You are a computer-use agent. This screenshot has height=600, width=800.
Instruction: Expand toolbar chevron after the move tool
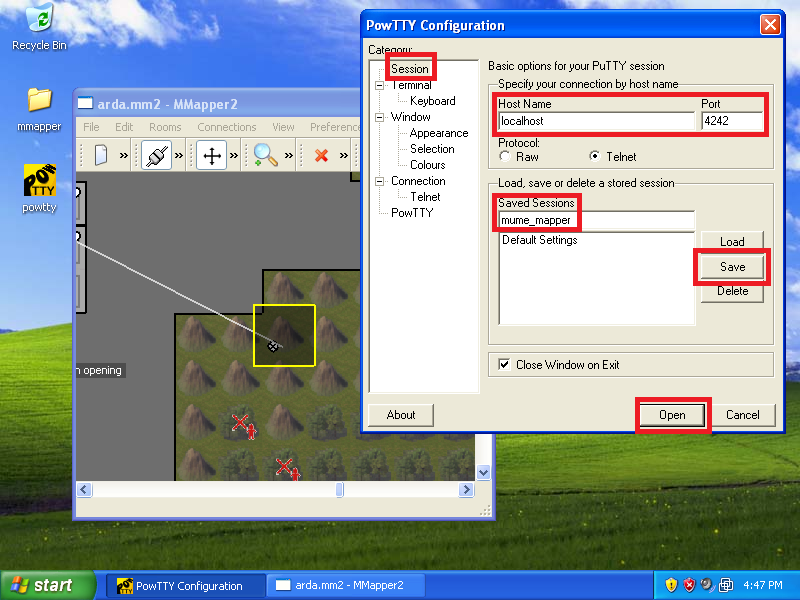pyautogui.click(x=234, y=155)
